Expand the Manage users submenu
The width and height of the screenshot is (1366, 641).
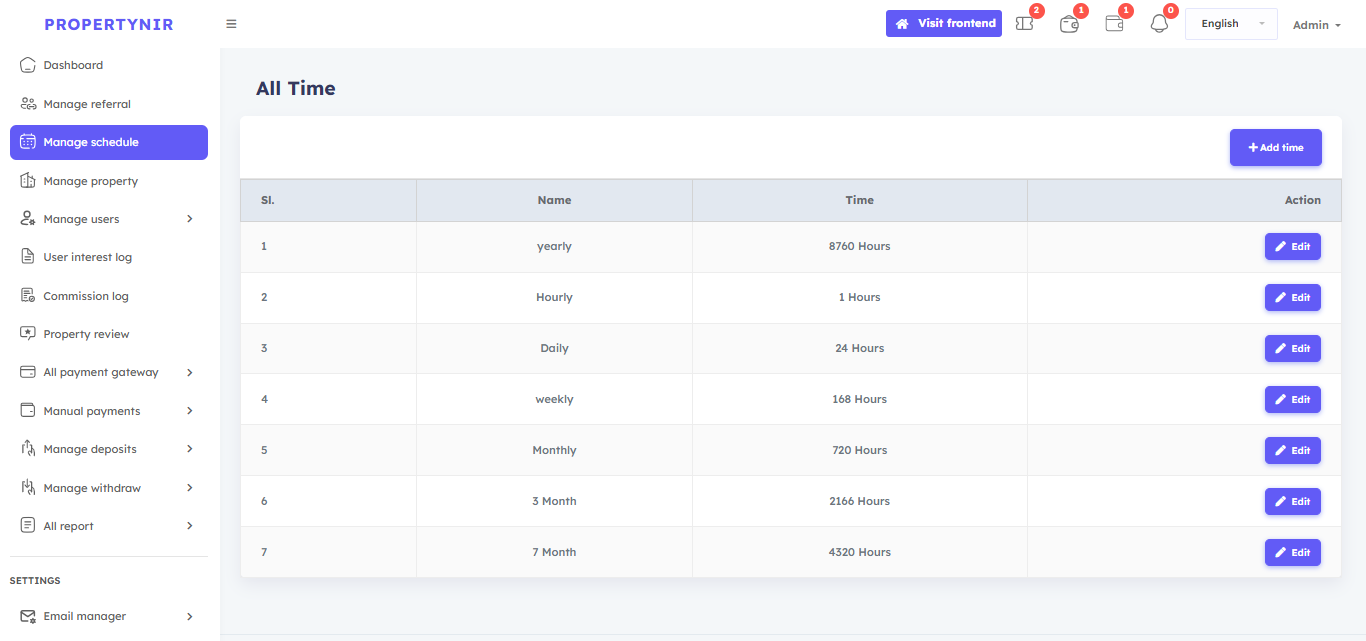click(190, 219)
